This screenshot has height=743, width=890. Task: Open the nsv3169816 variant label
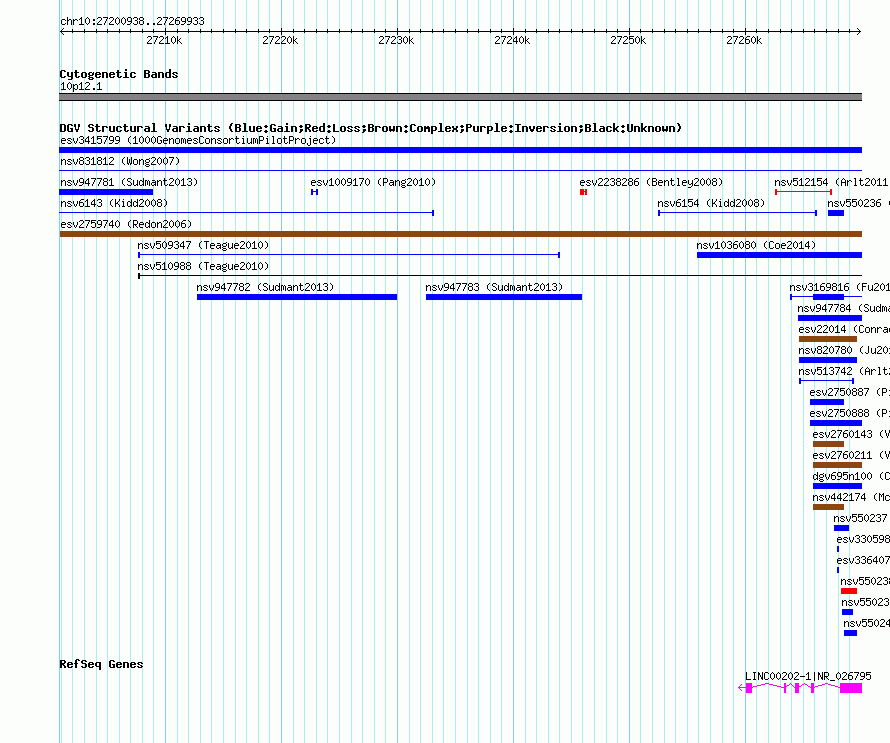pos(839,287)
